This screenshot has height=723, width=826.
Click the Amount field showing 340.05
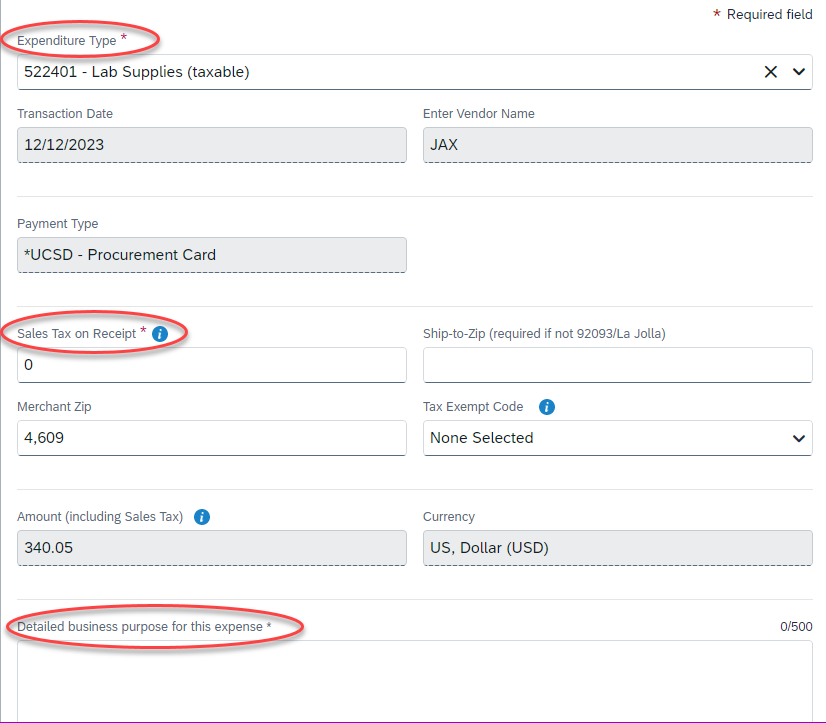211,548
